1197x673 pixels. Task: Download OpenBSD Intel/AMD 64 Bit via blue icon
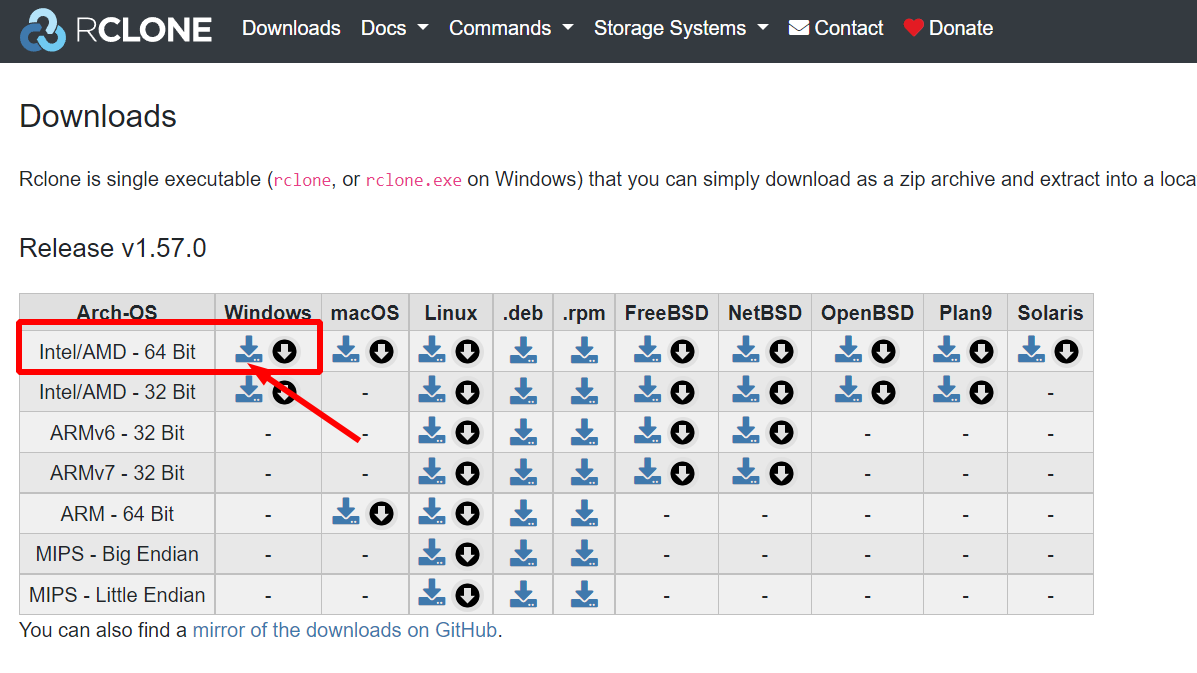tap(848, 350)
